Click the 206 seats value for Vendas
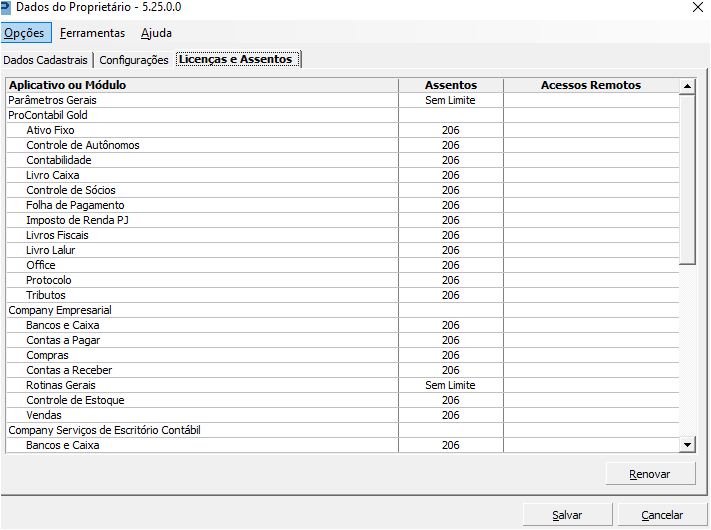Image resolution: width=711 pixels, height=530 pixels. click(x=451, y=415)
